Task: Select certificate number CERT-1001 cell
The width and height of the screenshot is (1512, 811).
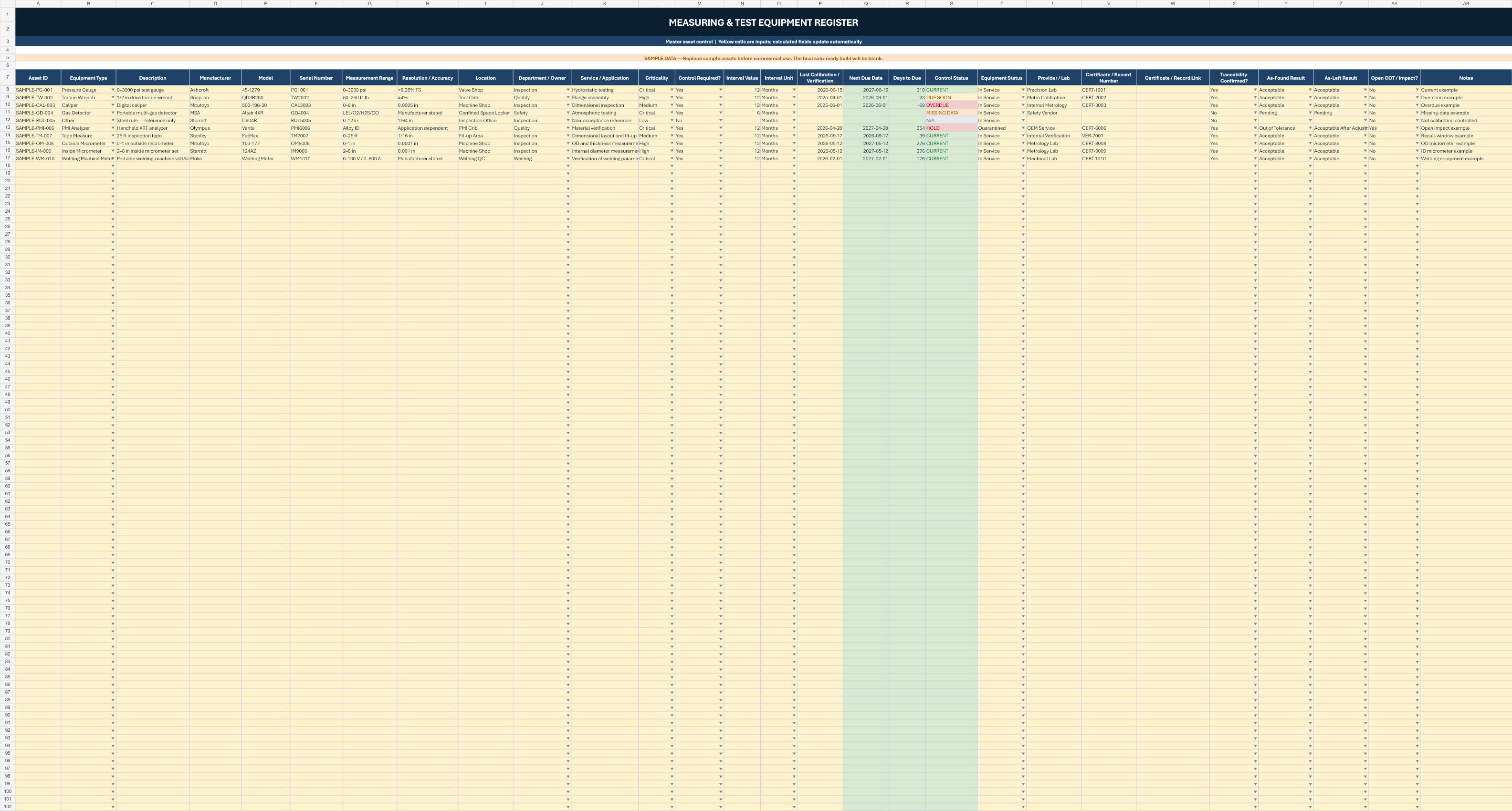Action: click(x=1108, y=90)
